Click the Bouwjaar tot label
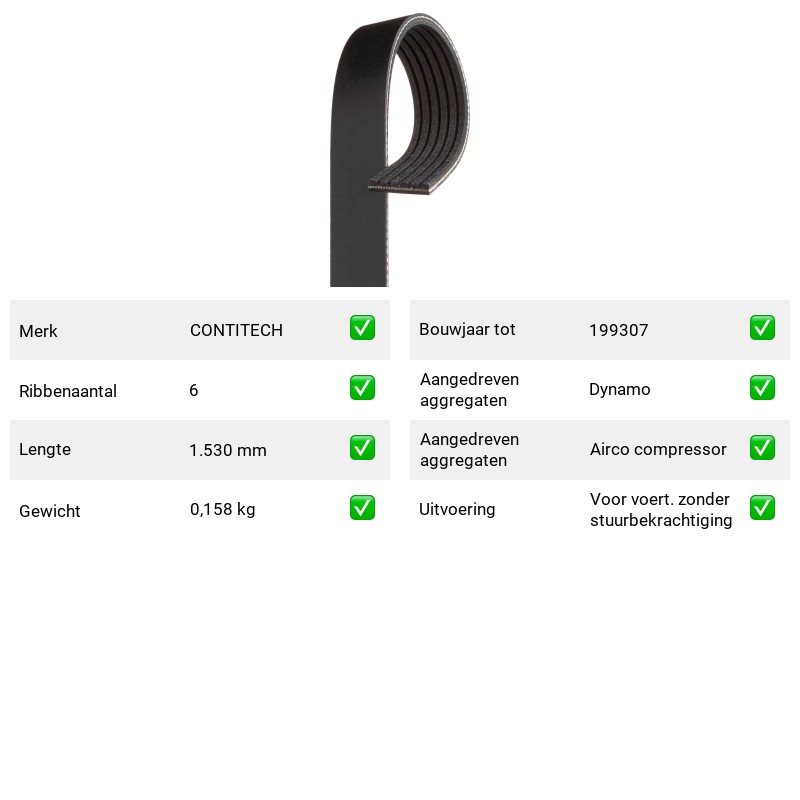This screenshot has width=800, height=800. 467,330
